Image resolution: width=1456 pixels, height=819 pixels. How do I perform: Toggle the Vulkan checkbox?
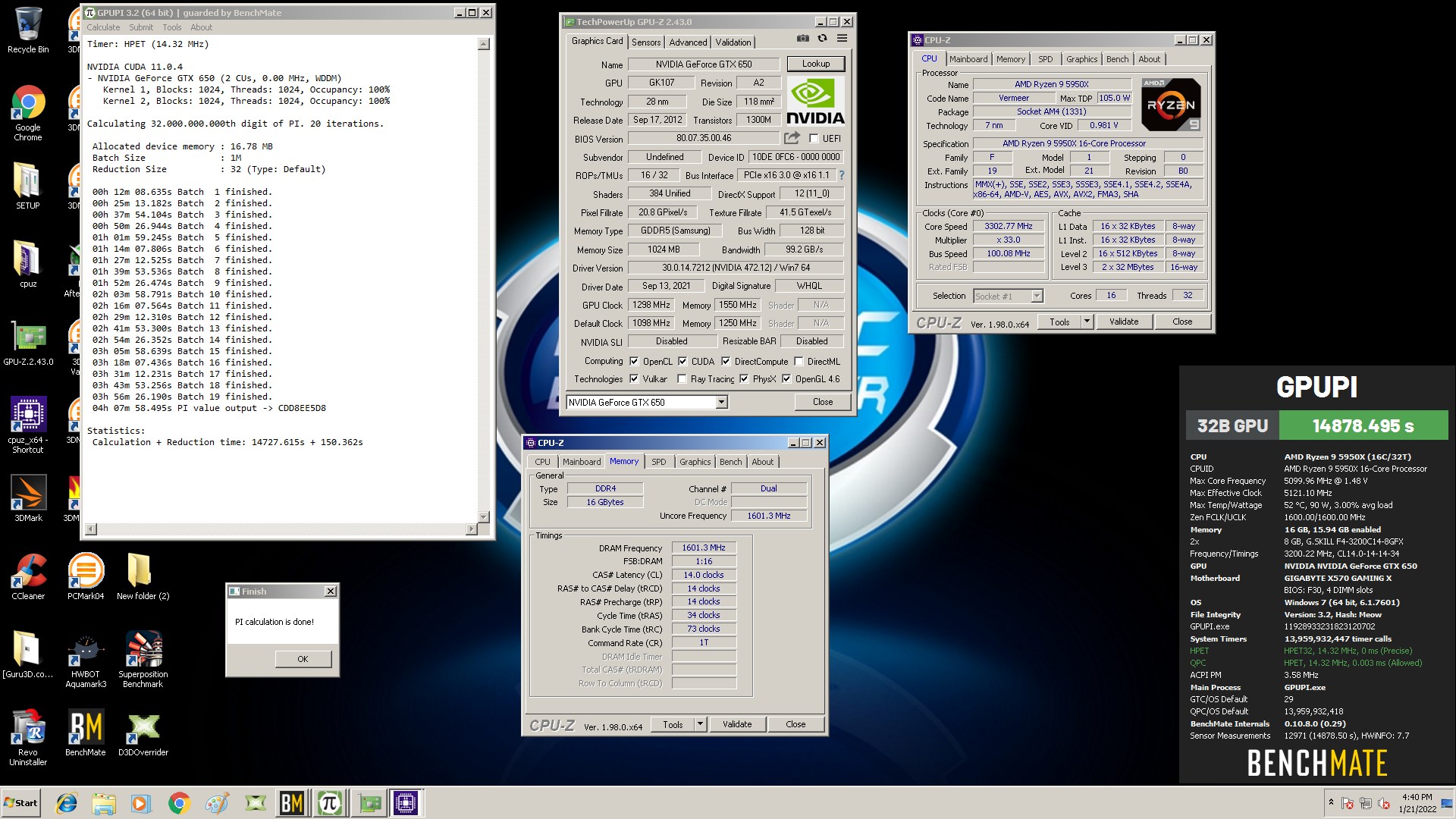coord(634,379)
